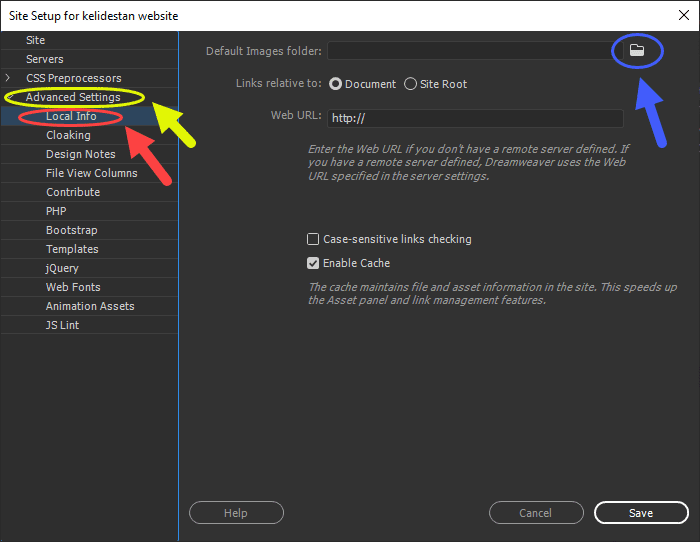Open the Site category

tap(89, 40)
